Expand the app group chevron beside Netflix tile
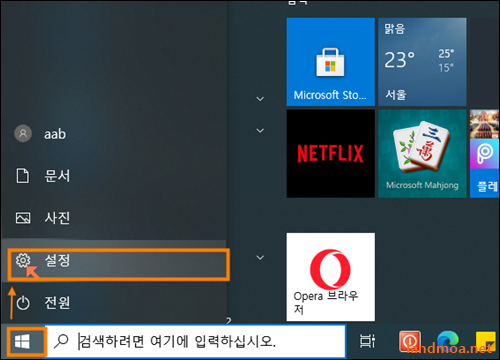Viewport: 500px width, 360px height. (x=260, y=130)
